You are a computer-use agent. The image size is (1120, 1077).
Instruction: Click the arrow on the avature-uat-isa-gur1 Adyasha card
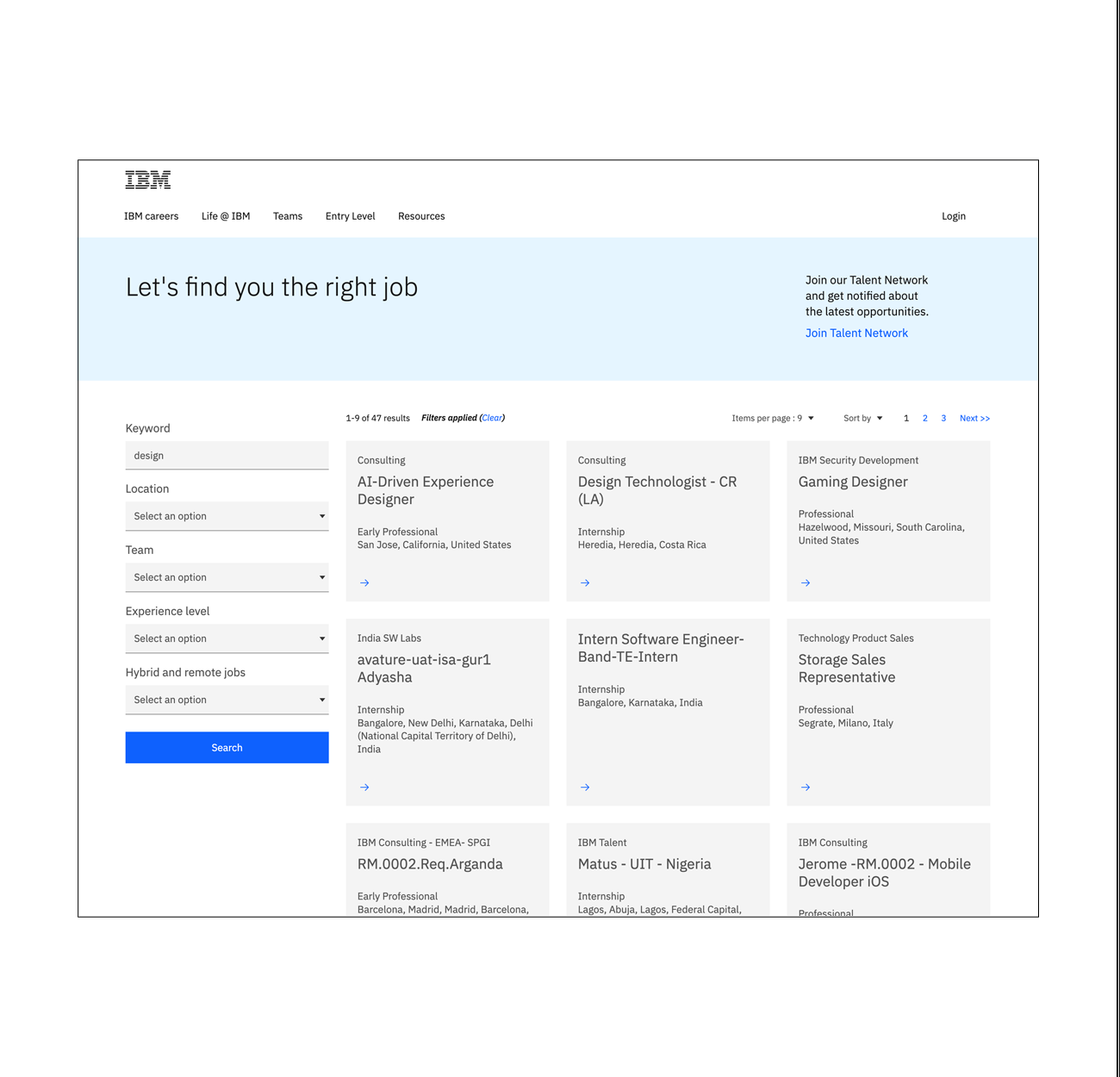coord(364,787)
